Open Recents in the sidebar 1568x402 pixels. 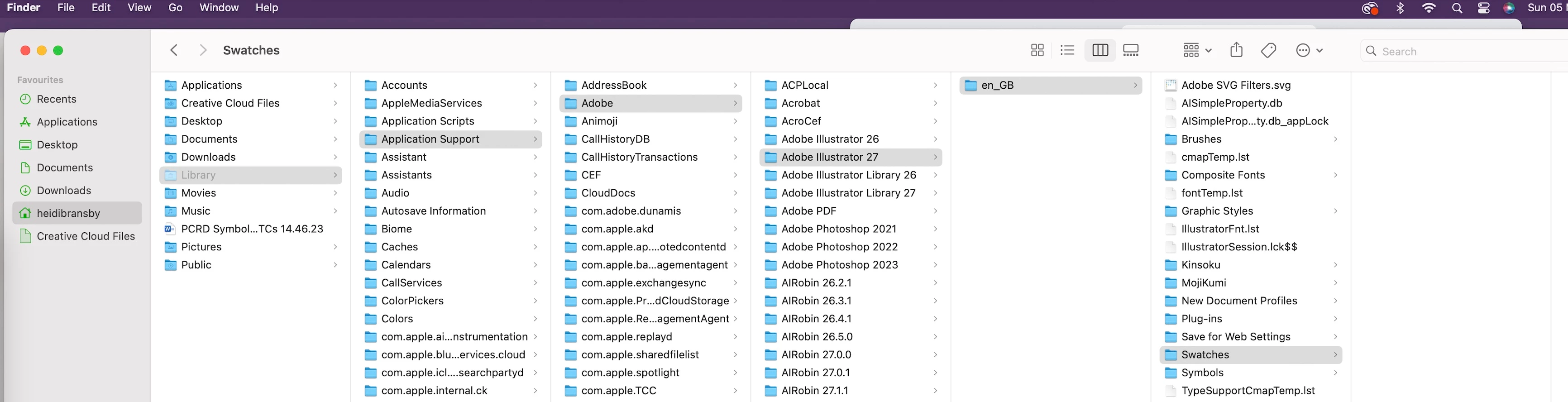[76, 99]
